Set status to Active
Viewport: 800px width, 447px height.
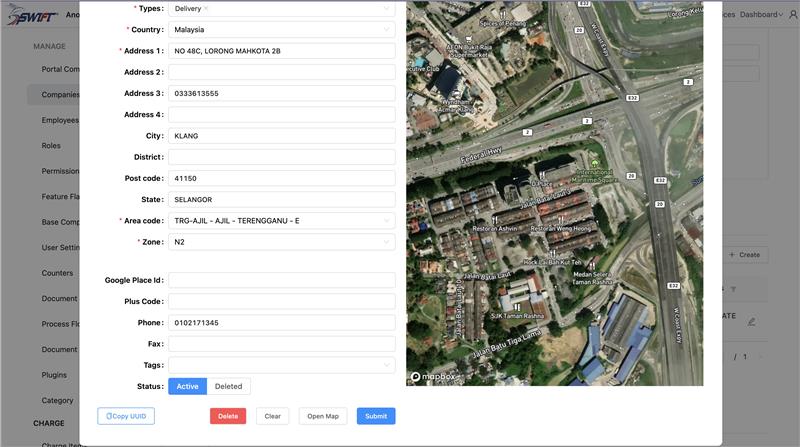[187, 386]
